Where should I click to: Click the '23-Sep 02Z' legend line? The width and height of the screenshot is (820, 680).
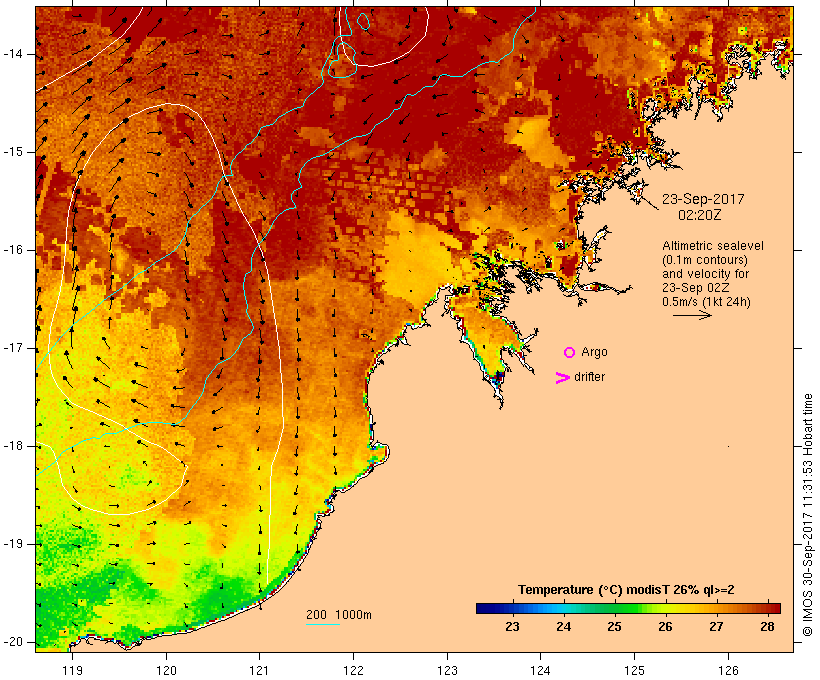[x=696, y=288]
